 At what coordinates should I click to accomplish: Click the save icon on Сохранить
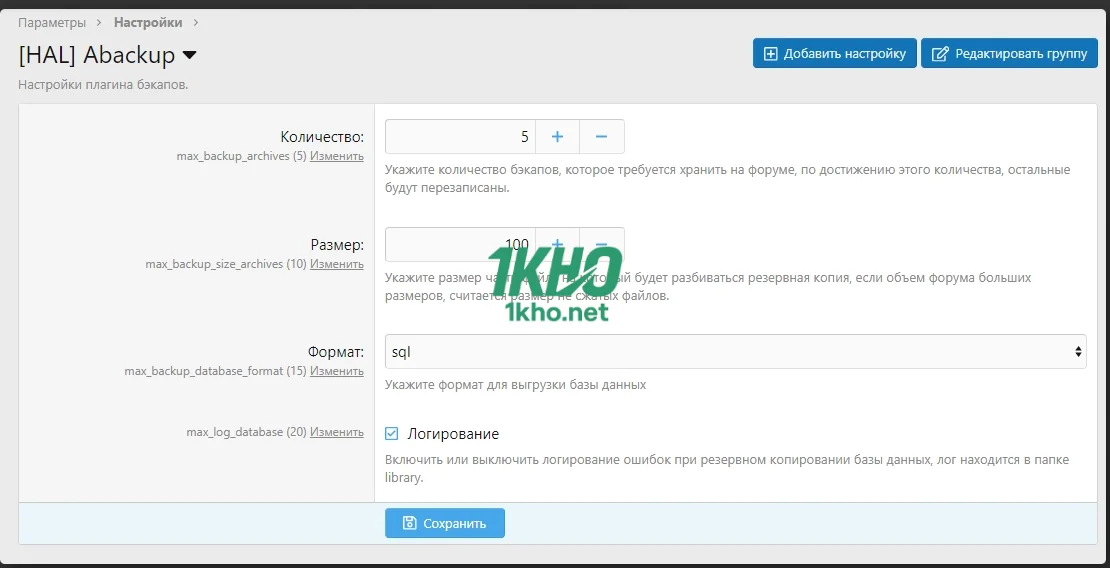pos(409,523)
